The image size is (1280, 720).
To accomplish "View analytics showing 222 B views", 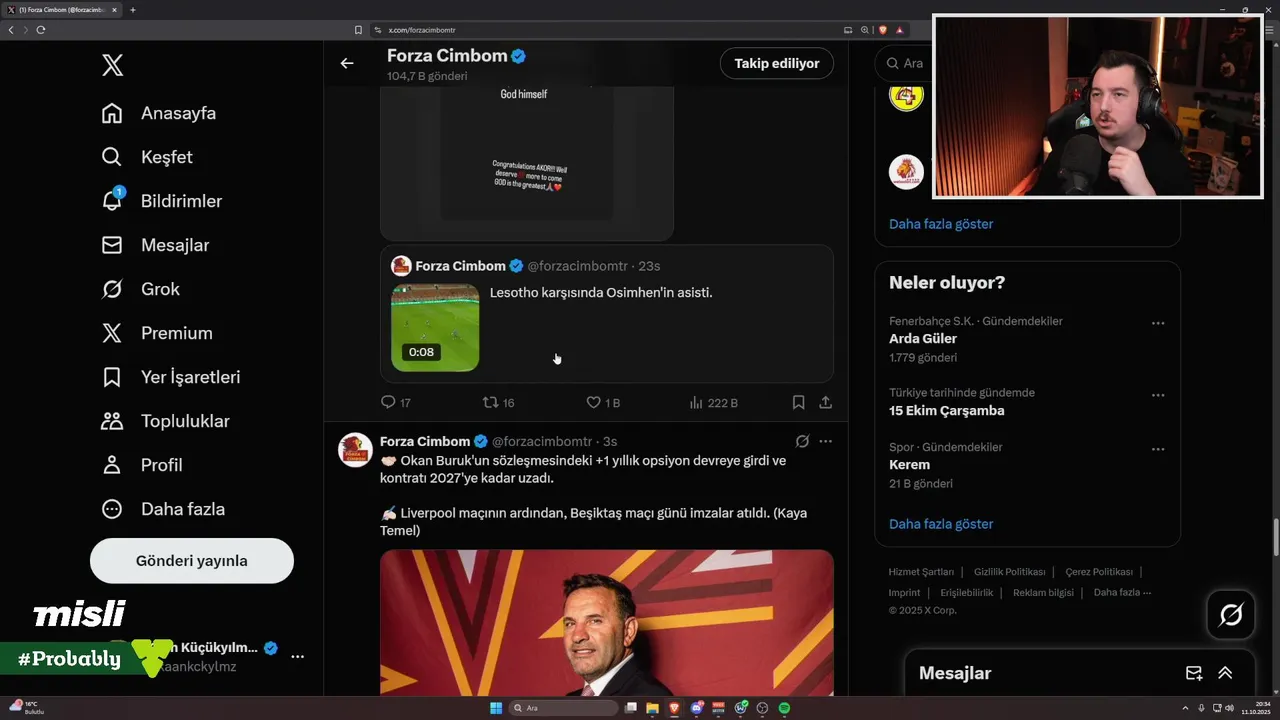I will [x=713, y=402].
